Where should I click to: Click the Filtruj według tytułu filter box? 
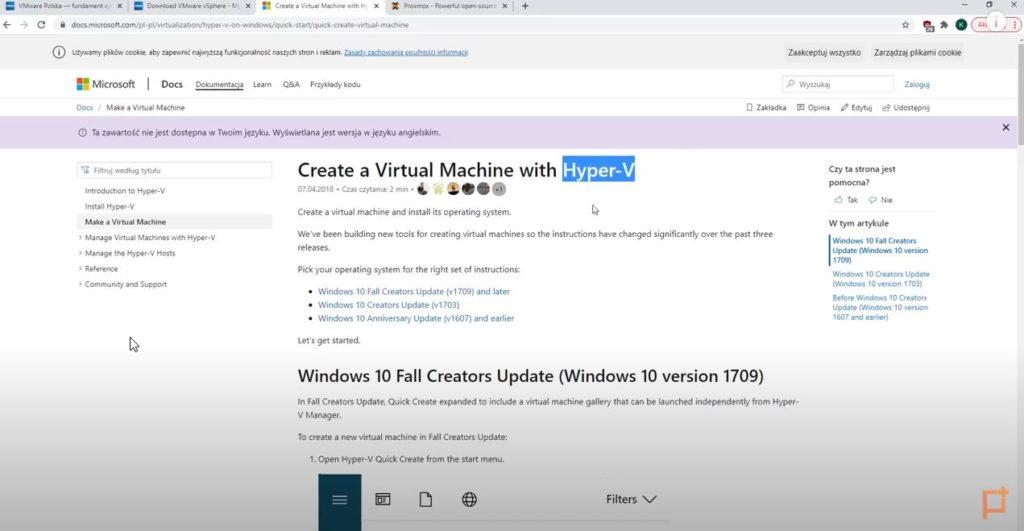click(174, 170)
